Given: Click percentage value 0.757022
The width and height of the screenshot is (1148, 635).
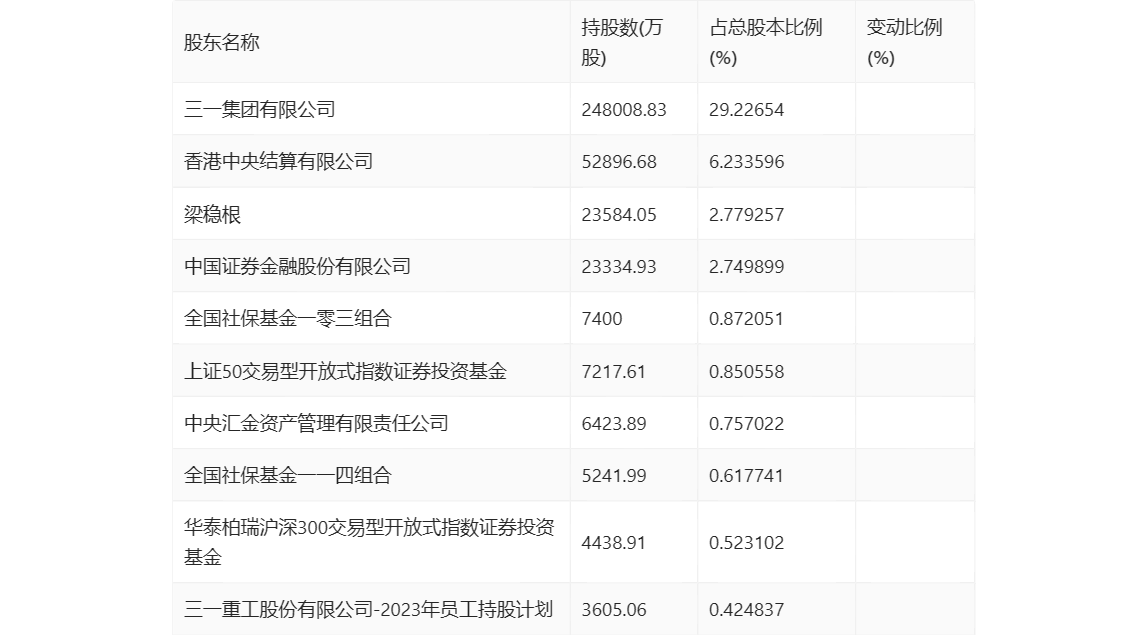Looking at the screenshot, I should point(746,423).
